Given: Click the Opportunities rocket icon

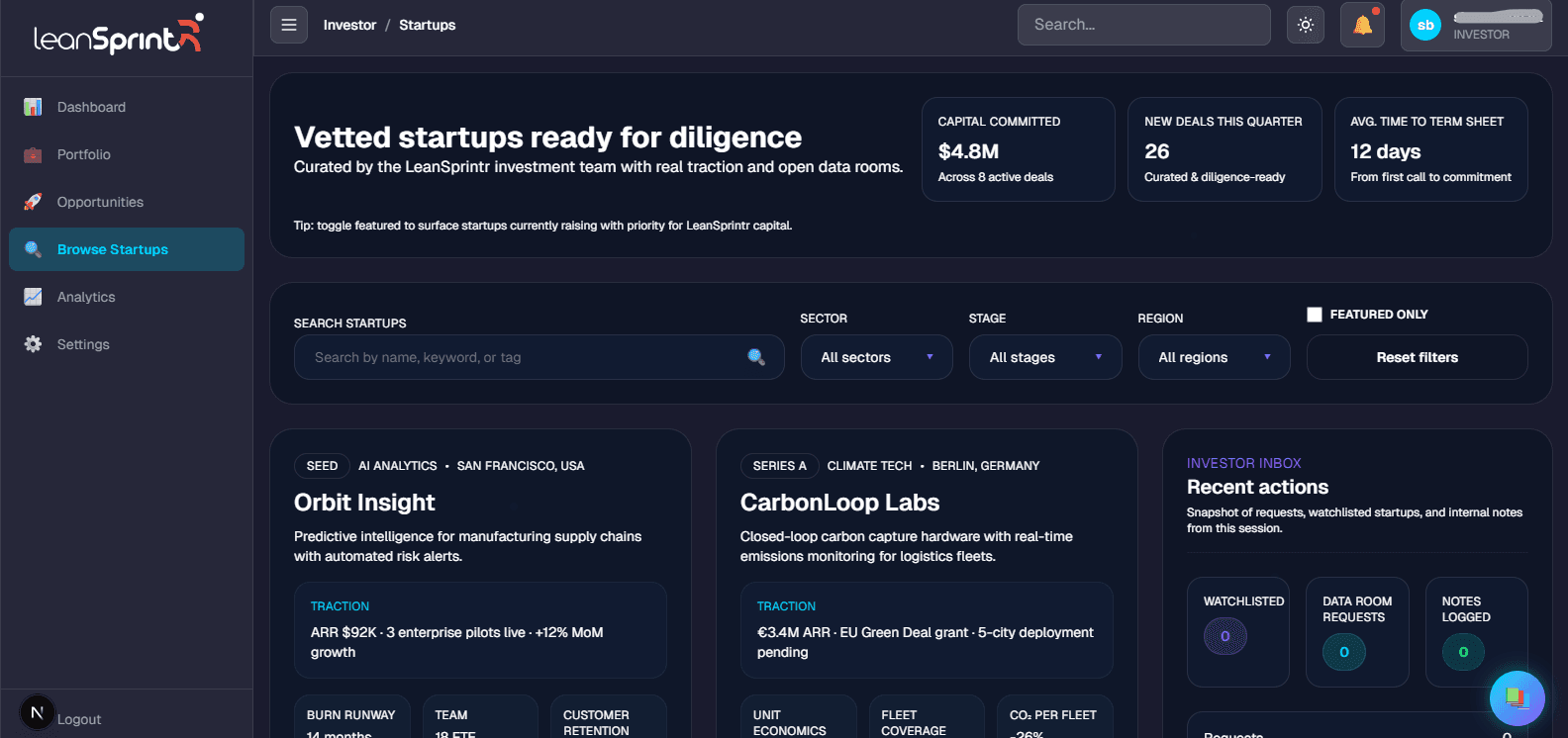Looking at the screenshot, I should (33, 202).
